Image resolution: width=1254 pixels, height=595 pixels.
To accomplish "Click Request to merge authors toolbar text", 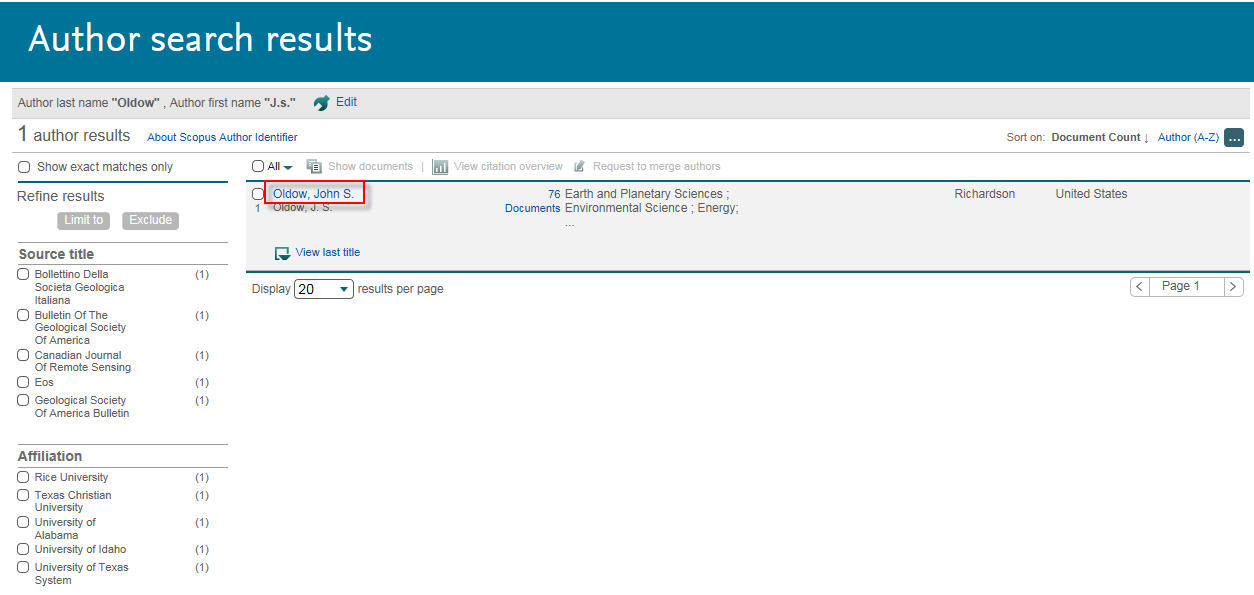I will pos(657,166).
